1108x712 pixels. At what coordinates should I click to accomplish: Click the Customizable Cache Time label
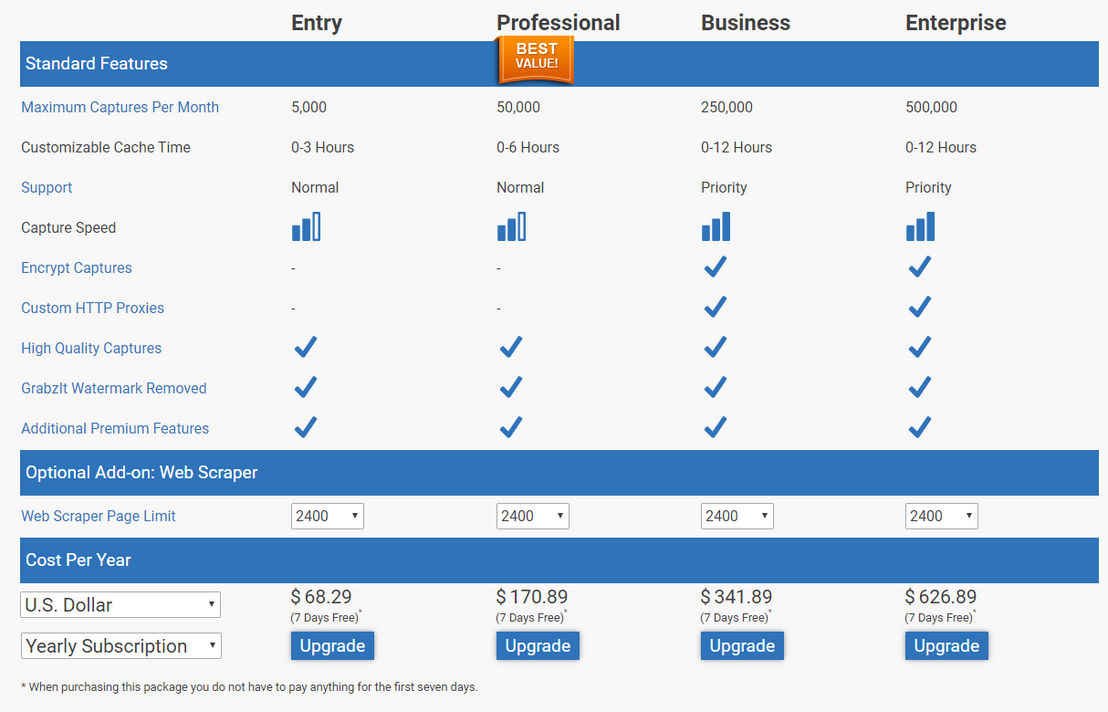(106, 148)
